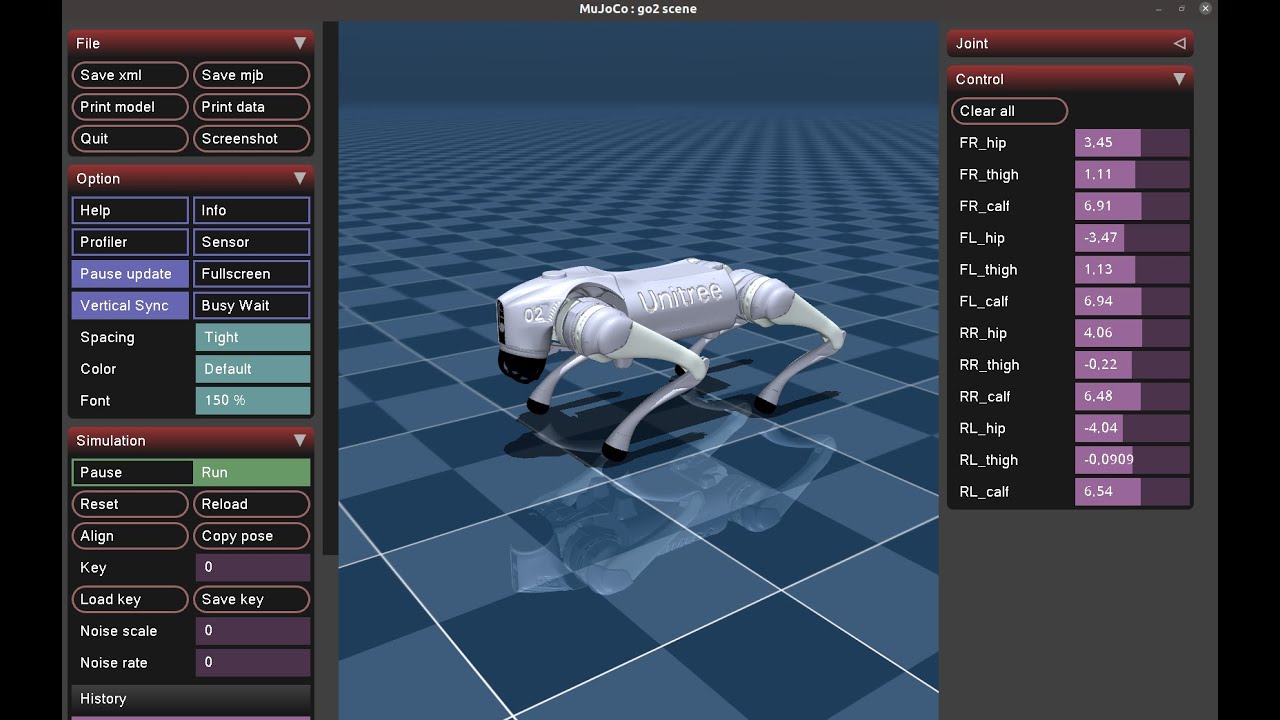Take a Screenshot of the scene
Image resolution: width=1280 pixels, height=720 pixels.
tap(251, 139)
